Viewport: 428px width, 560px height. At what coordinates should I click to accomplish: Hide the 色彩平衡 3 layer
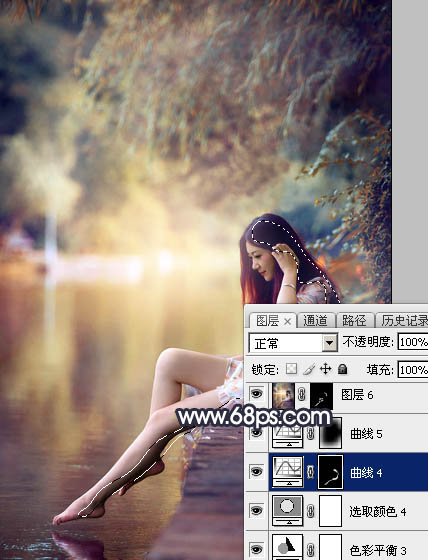[x=257, y=549]
